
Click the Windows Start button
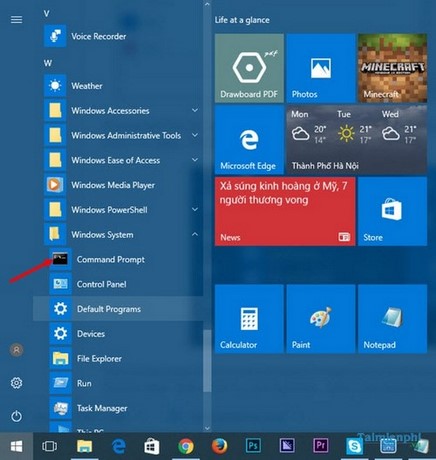(16, 446)
